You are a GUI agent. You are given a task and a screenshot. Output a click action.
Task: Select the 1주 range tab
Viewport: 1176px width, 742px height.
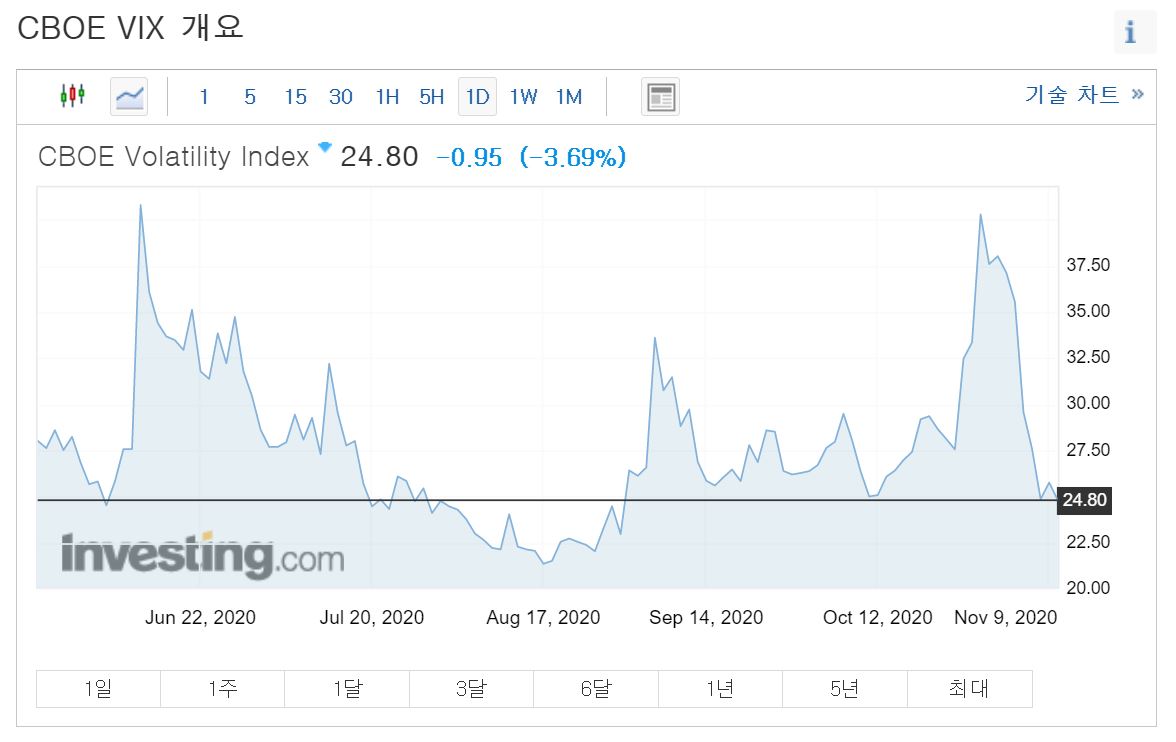tap(223, 689)
